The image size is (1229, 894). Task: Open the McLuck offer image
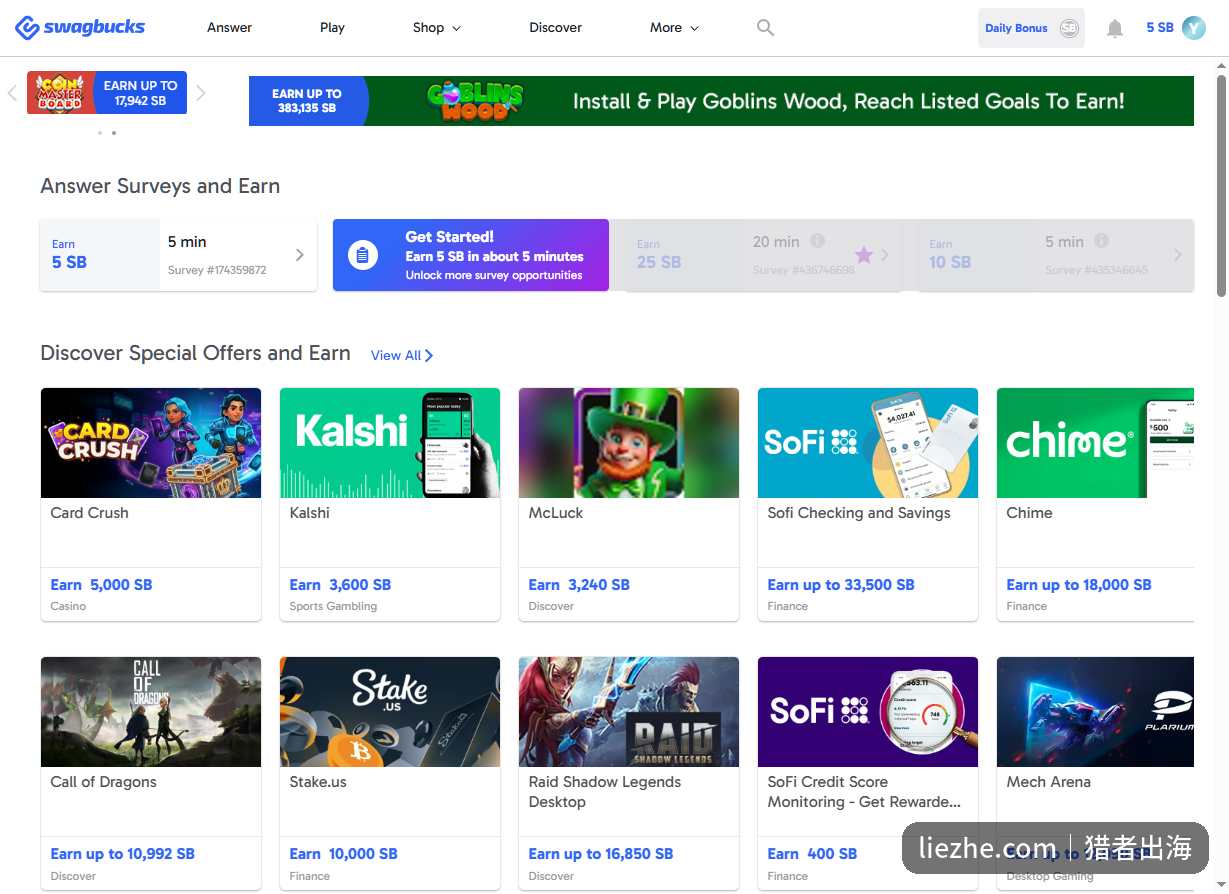coord(629,443)
